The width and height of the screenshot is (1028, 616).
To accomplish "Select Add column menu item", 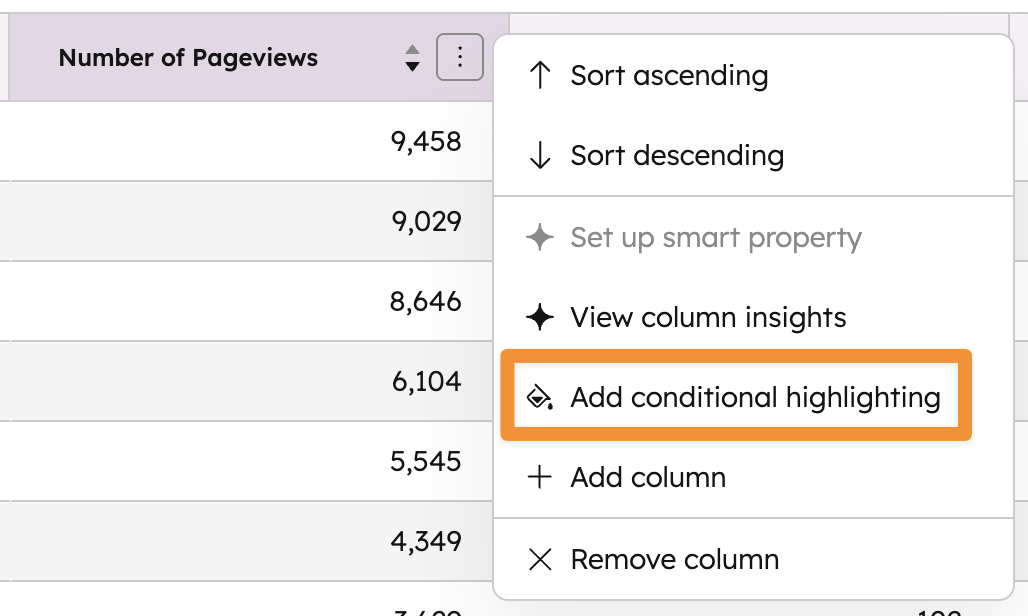I will click(648, 478).
